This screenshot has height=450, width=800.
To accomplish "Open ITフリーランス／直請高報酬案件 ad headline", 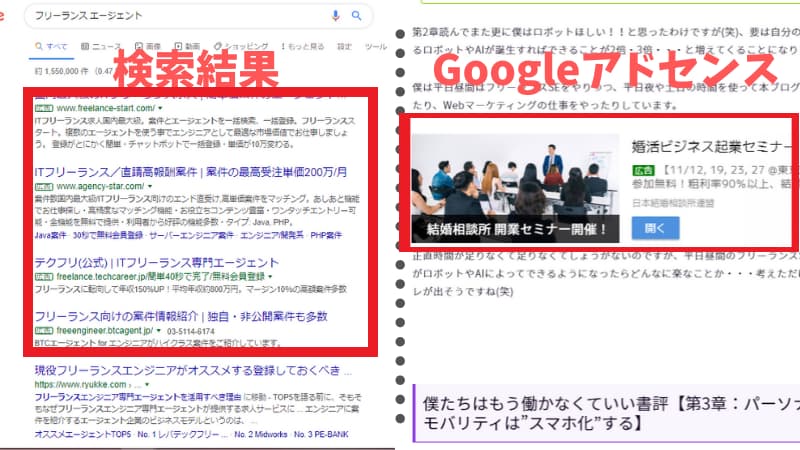I will [x=191, y=172].
